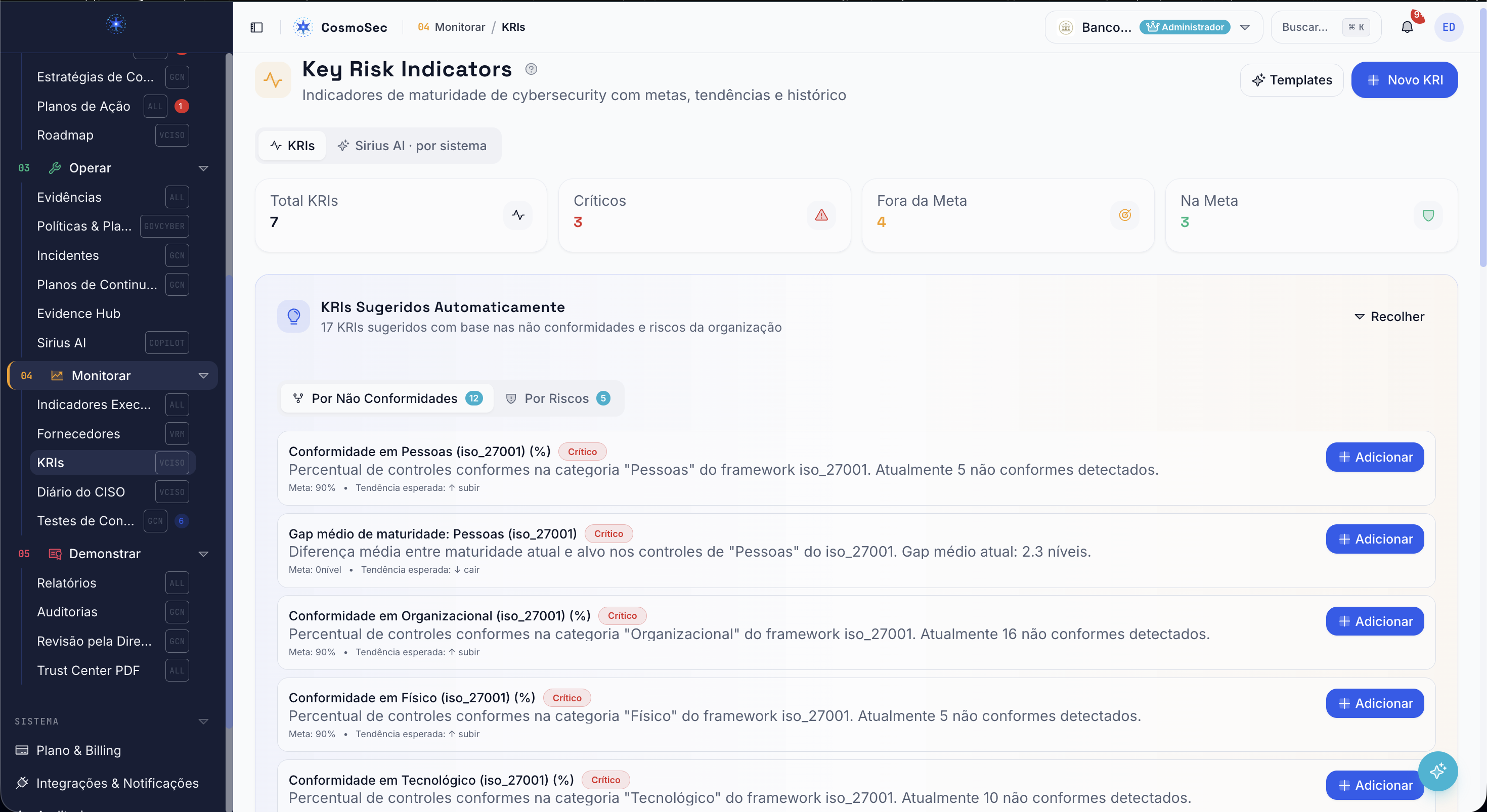Screen dimensions: 1487x812
Task: Collapse suggestions with Recolher
Action: click(x=1389, y=317)
